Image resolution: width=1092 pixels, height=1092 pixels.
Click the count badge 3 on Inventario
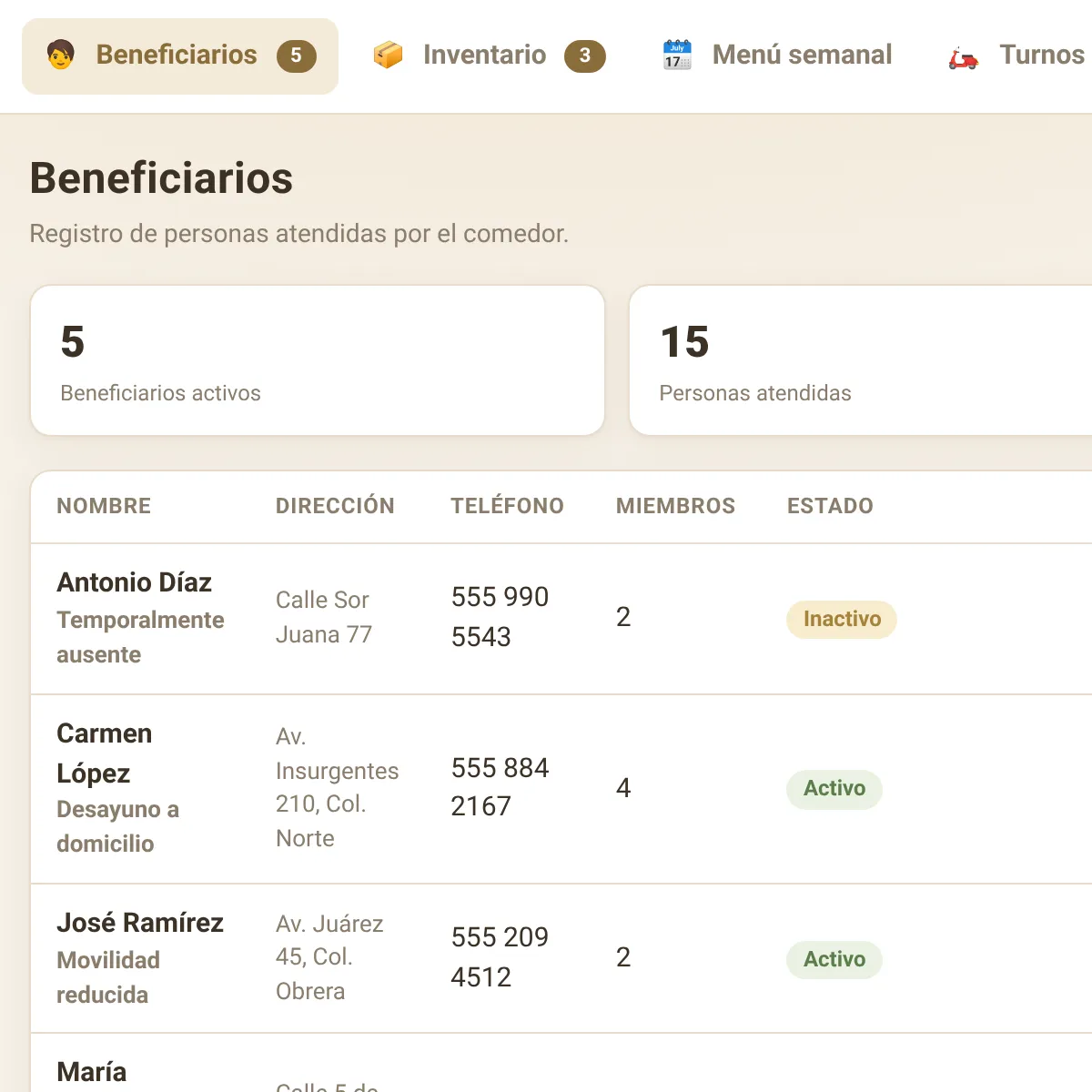tap(585, 56)
